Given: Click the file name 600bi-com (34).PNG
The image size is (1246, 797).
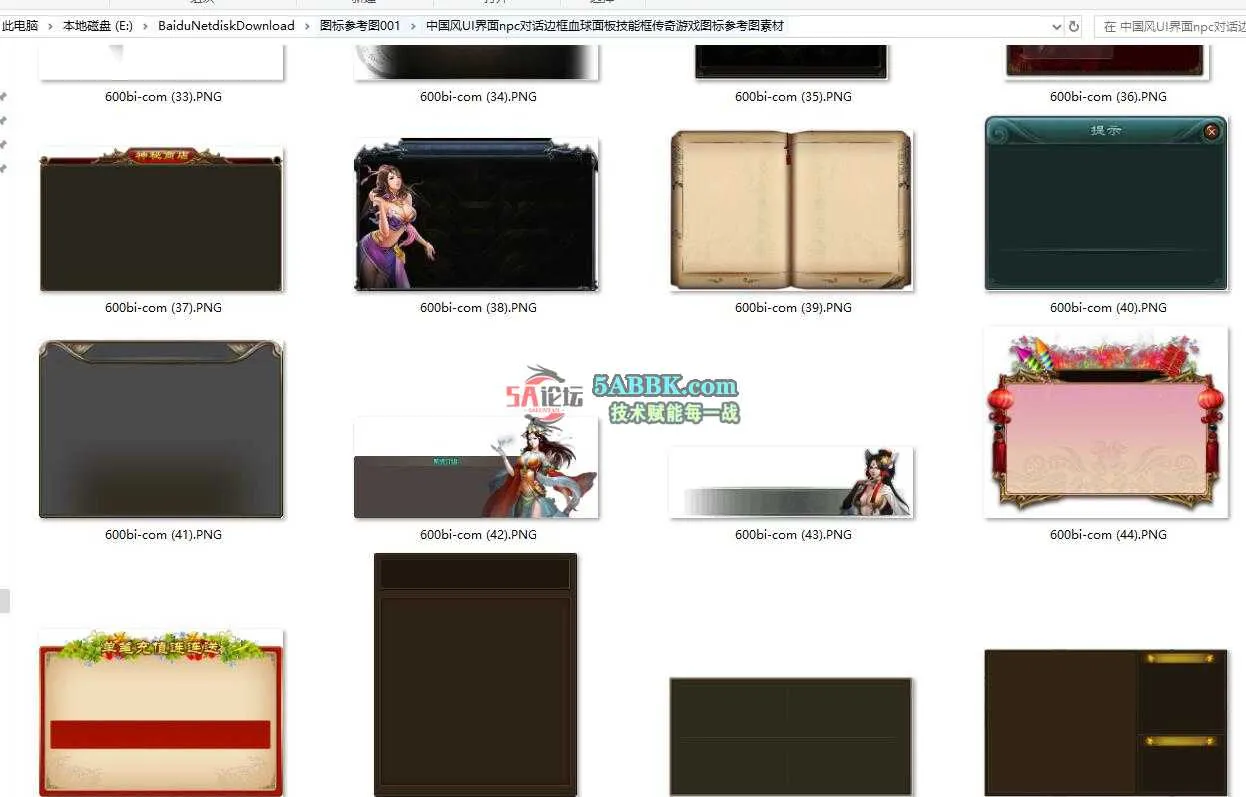Looking at the screenshot, I should tap(478, 97).
